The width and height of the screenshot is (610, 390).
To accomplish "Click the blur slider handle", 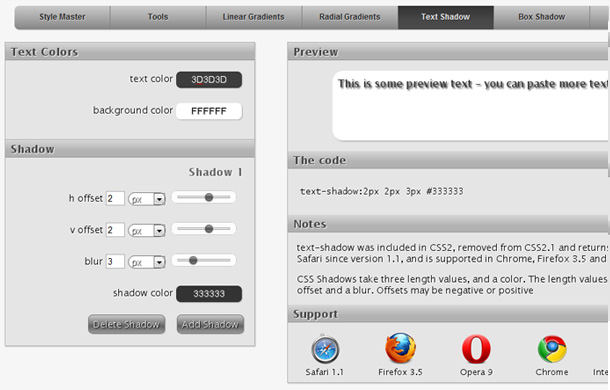I will [193, 260].
